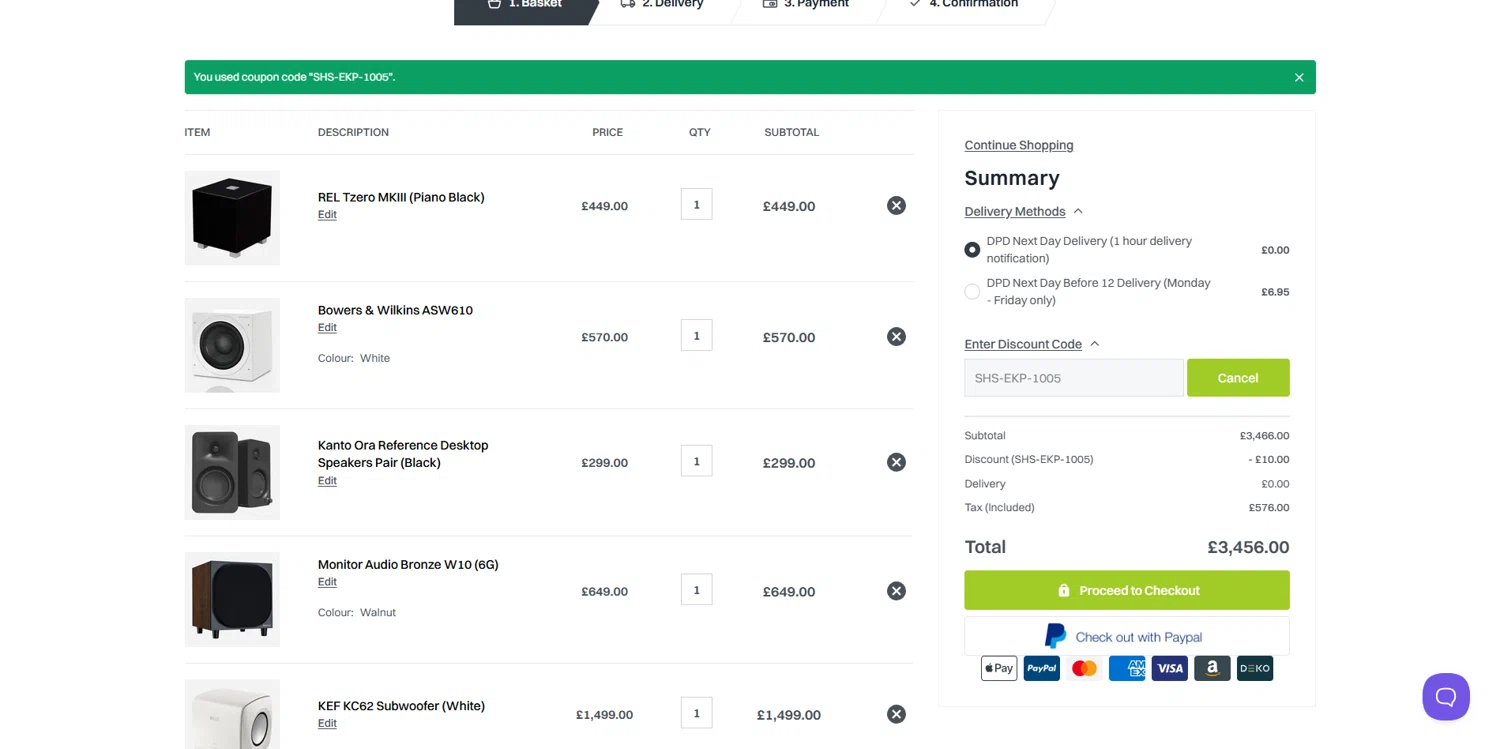Viewport: 1500px width, 749px height.
Task: Click quantity box for REL Tzero MKIII
Action: 697,204
